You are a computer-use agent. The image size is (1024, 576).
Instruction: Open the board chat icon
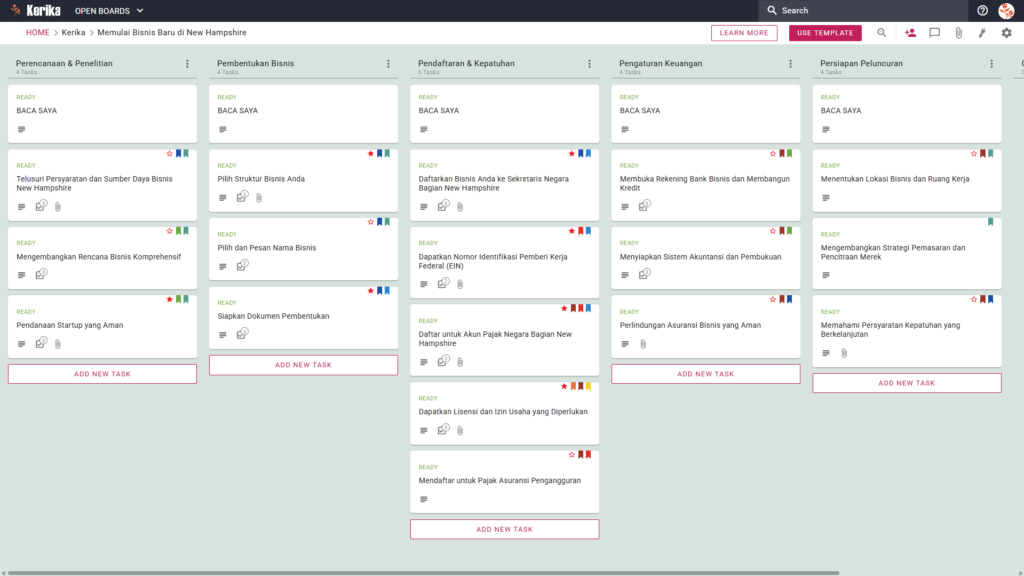tap(935, 33)
